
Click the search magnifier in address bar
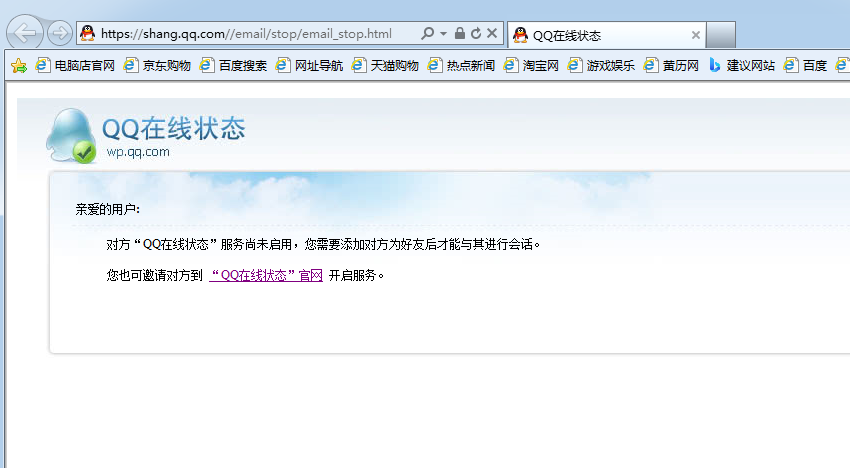coord(428,34)
